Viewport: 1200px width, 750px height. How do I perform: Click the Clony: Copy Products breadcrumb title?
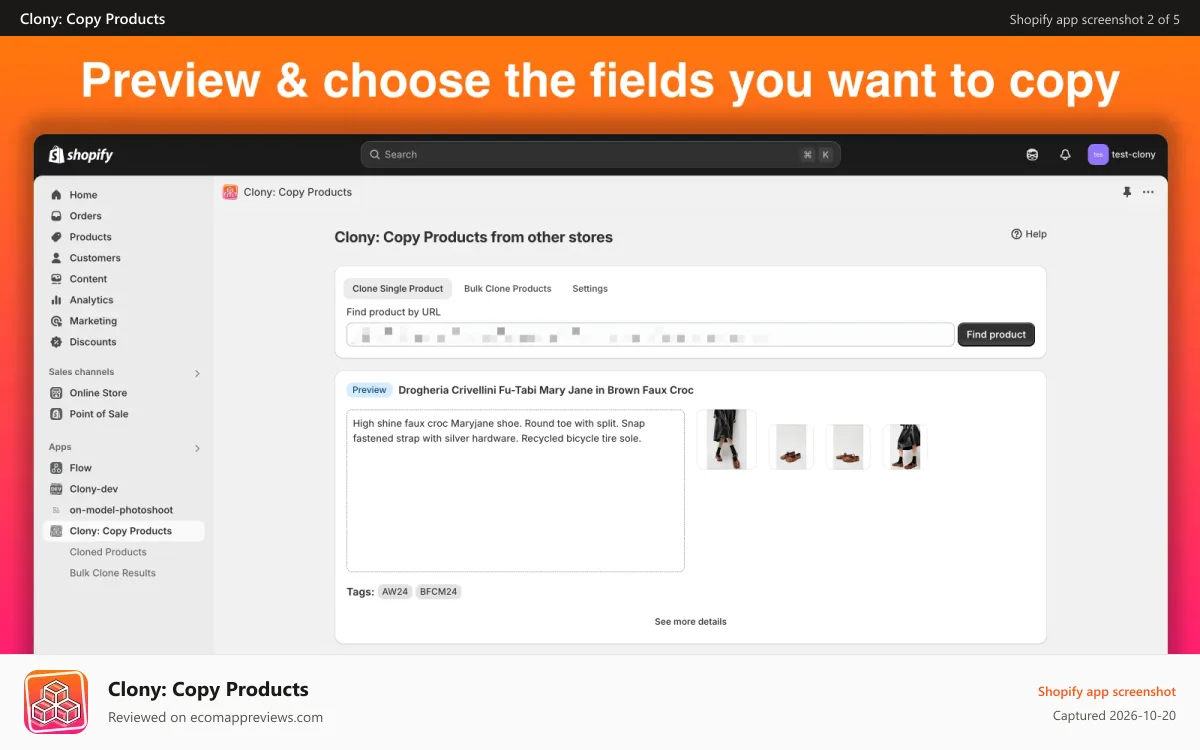[x=298, y=192]
